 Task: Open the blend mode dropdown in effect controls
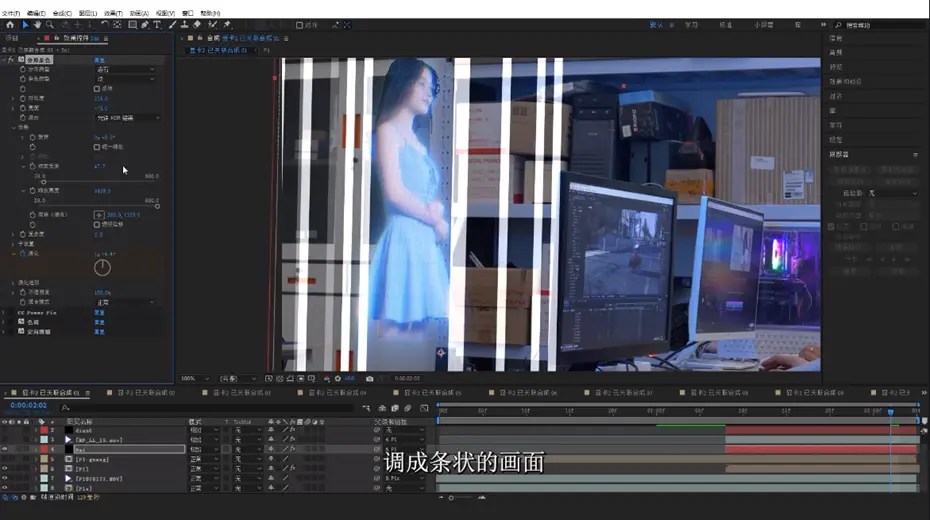point(126,302)
